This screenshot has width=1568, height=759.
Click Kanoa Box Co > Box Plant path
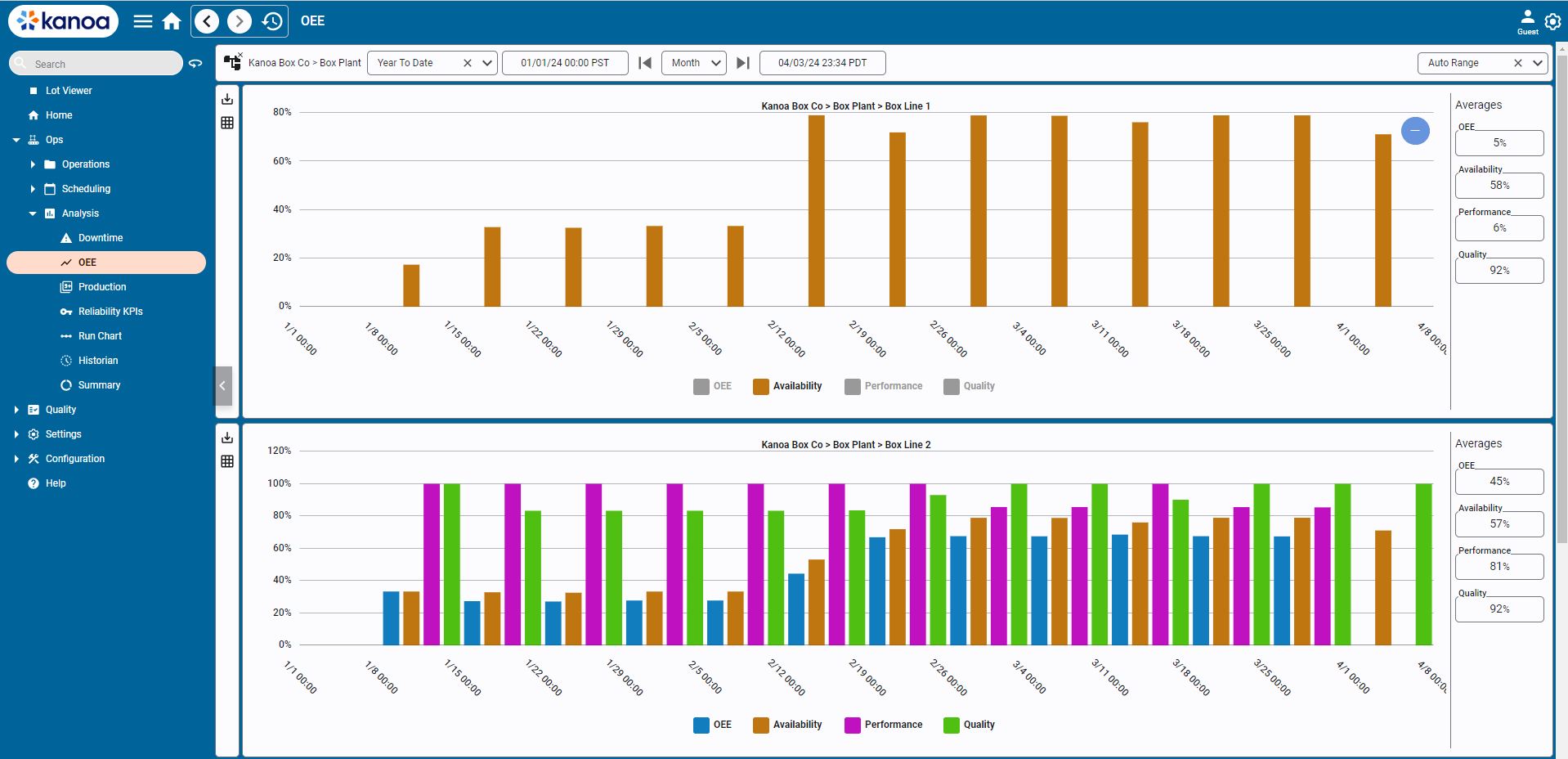304,63
